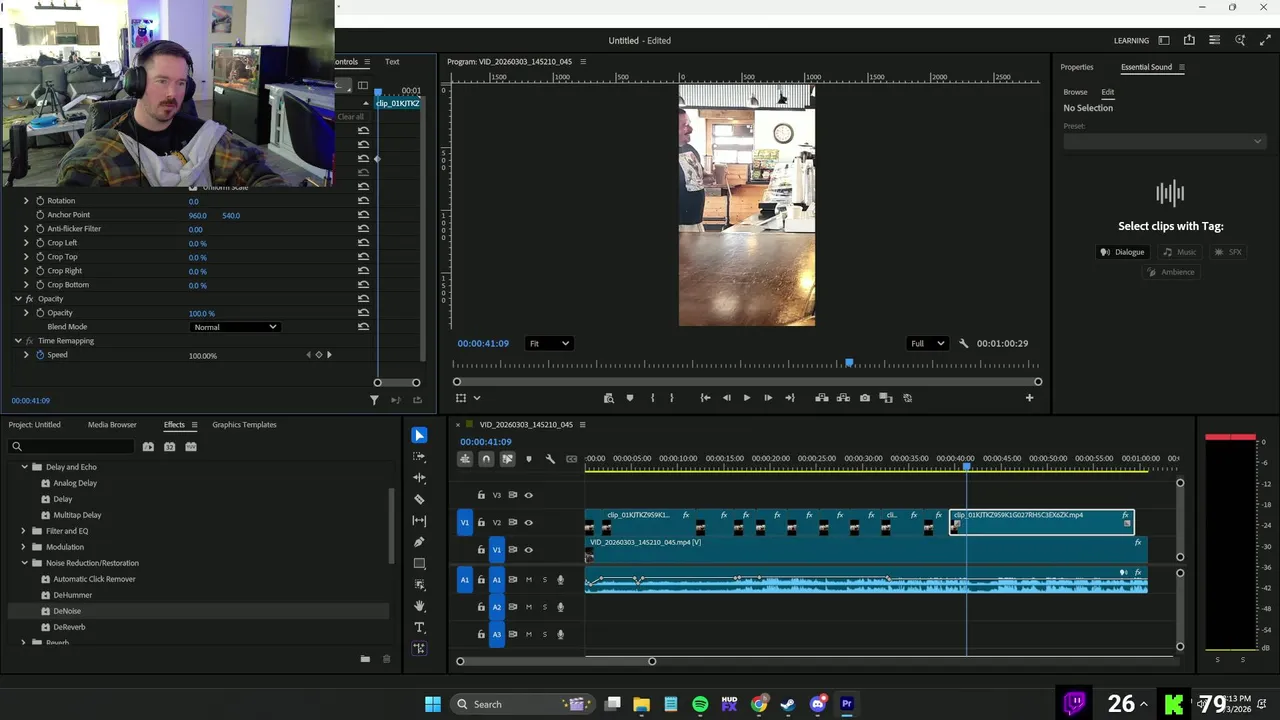This screenshot has width=1280, height=720.
Task: Toggle lock on track V2
Action: pyautogui.click(x=481, y=523)
